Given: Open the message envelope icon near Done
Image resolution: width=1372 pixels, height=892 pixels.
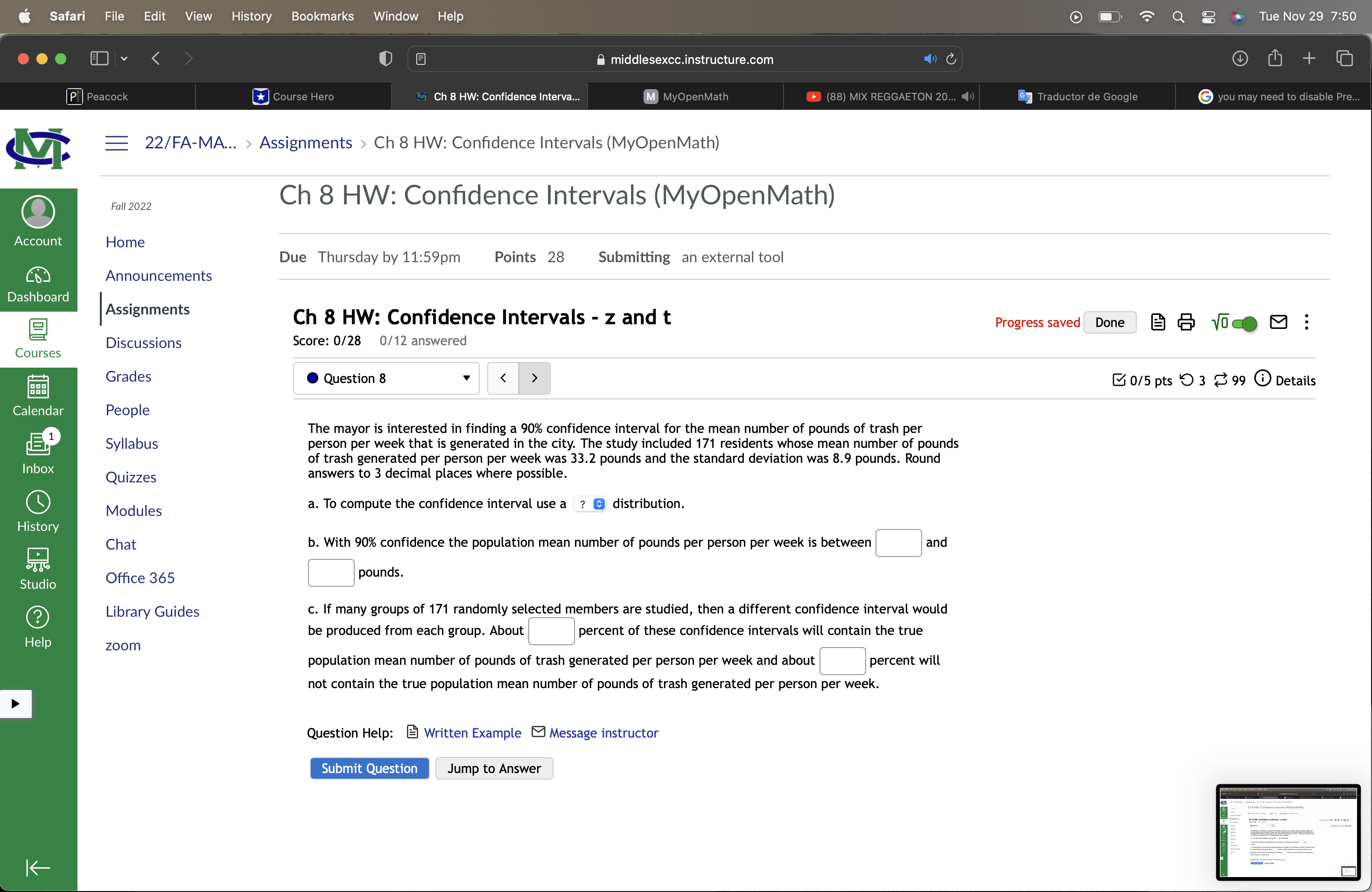Looking at the screenshot, I should click(x=1278, y=322).
